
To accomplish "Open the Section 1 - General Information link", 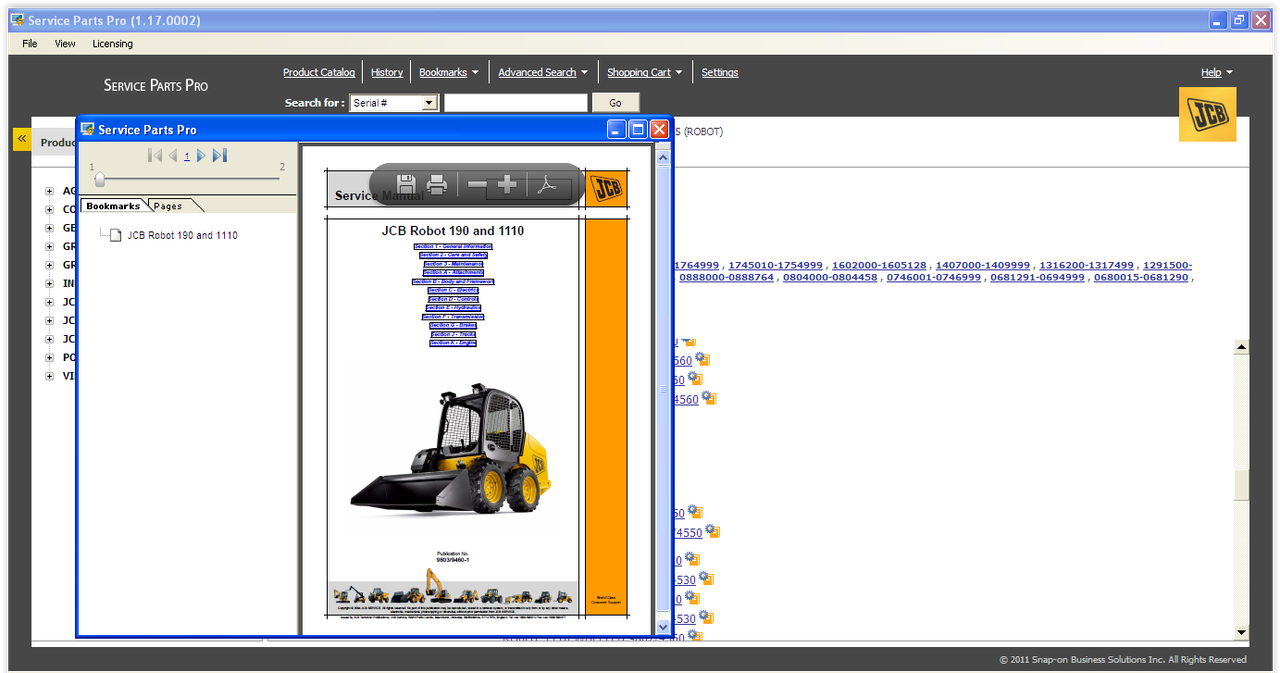I will [453, 246].
